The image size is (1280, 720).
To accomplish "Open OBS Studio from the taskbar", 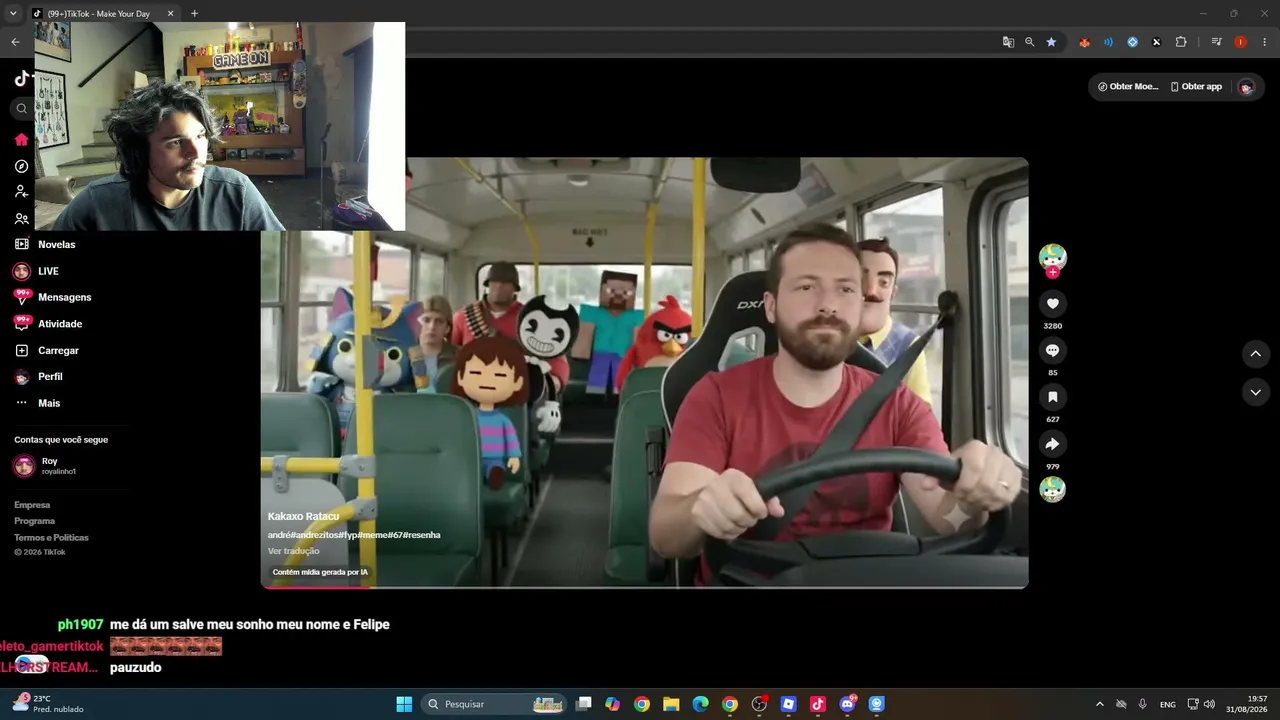I will coord(759,704).
